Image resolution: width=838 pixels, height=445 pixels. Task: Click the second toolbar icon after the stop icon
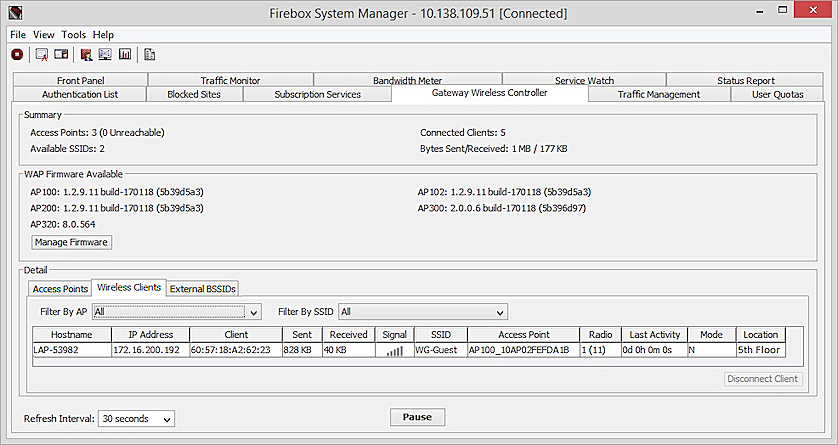point(41,55)
